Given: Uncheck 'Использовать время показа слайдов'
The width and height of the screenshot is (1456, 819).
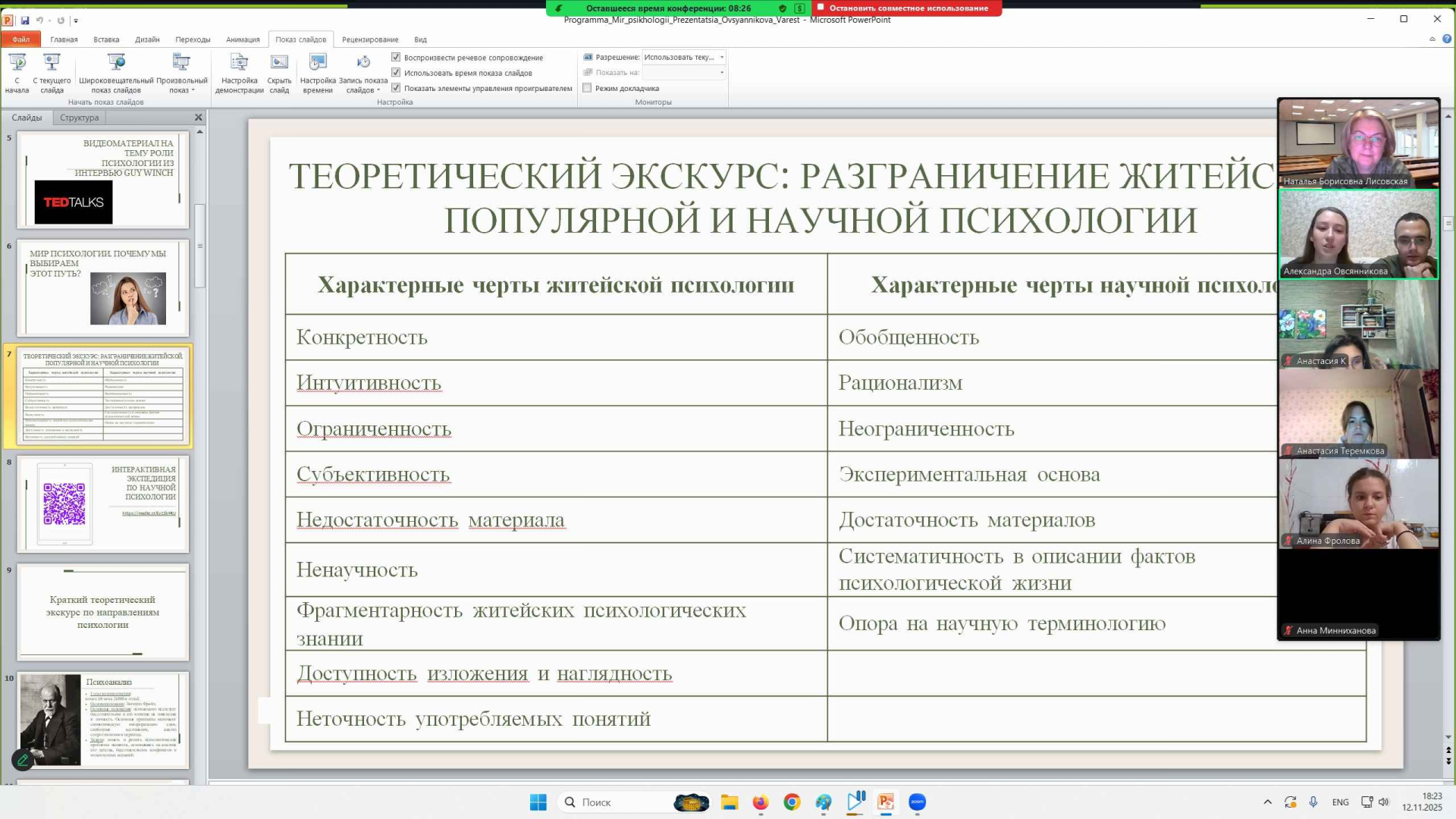Looking at the screenshot, I should tap(396, 73).
